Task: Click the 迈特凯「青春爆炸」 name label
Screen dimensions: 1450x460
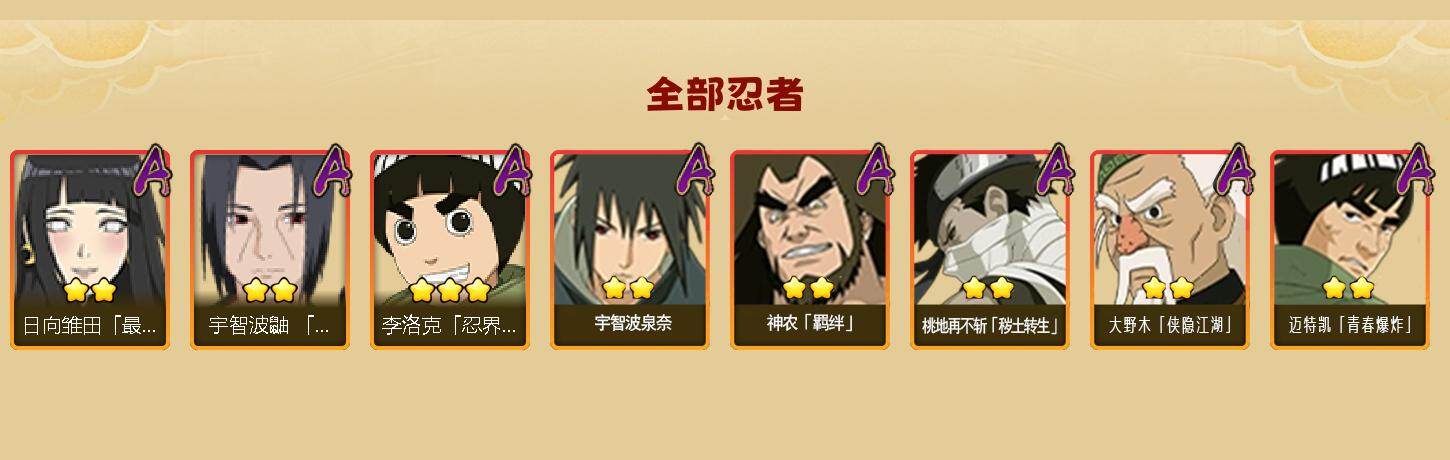Action: pos(1350,325)
